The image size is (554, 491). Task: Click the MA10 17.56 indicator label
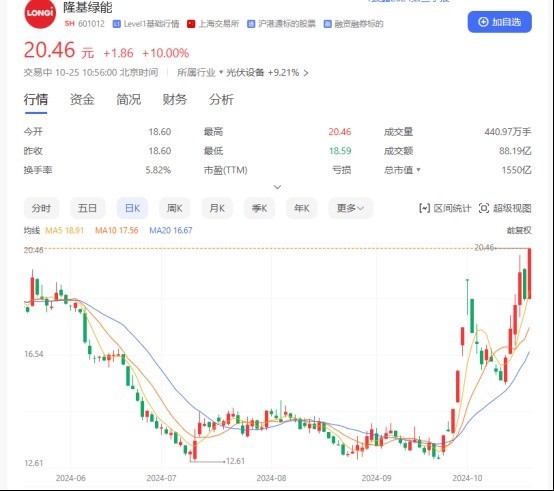point(117,230)
